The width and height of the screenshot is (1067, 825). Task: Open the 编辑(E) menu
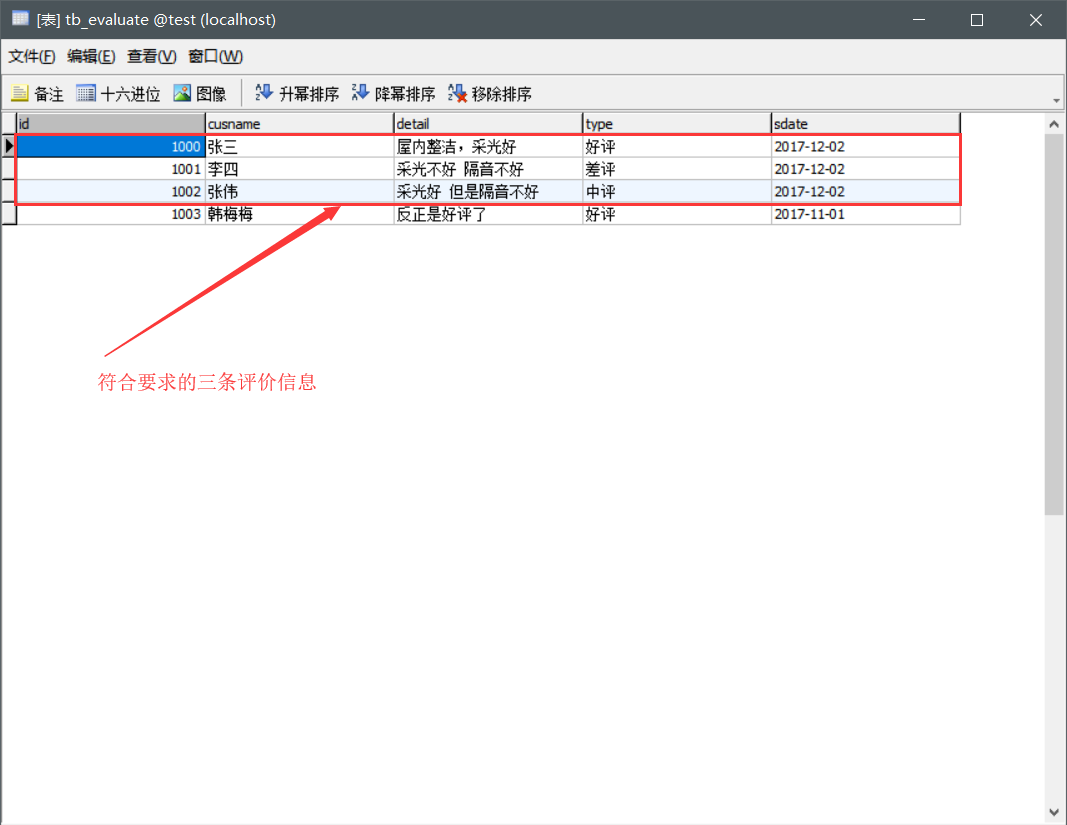point(91,56)
